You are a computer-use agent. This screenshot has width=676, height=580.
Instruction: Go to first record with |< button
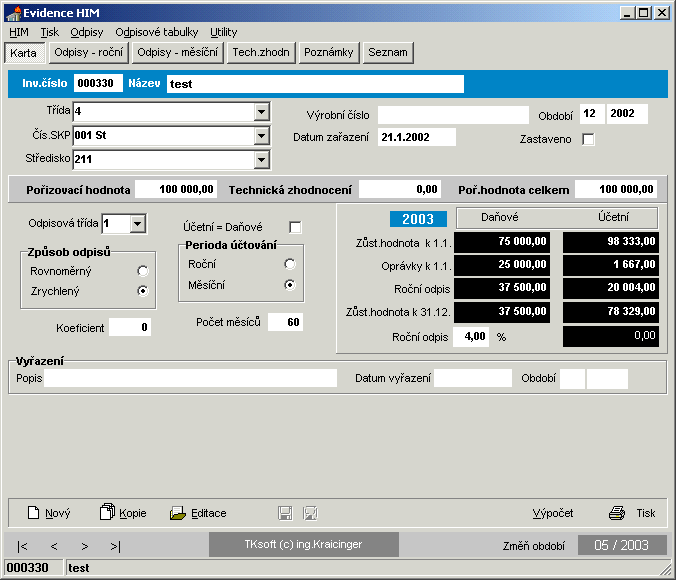tap(22, 546)
